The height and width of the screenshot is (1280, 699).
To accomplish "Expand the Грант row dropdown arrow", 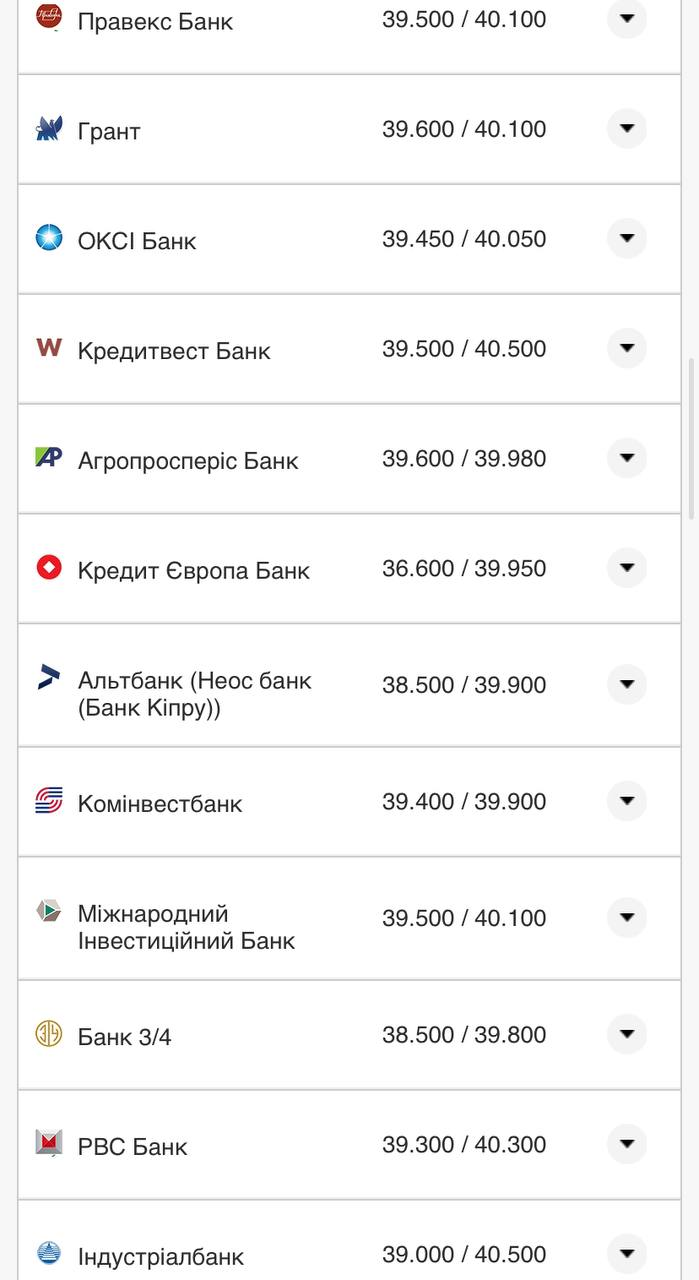I will [x=627, y=128].
